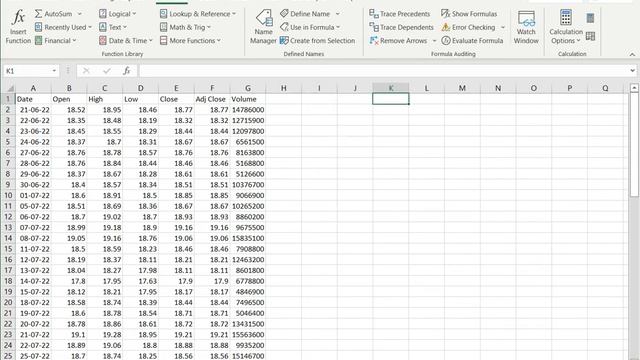The width and height of the screenshot is (640, 360).
Task: Click Create from Selection
Action: tap(318, 41)
